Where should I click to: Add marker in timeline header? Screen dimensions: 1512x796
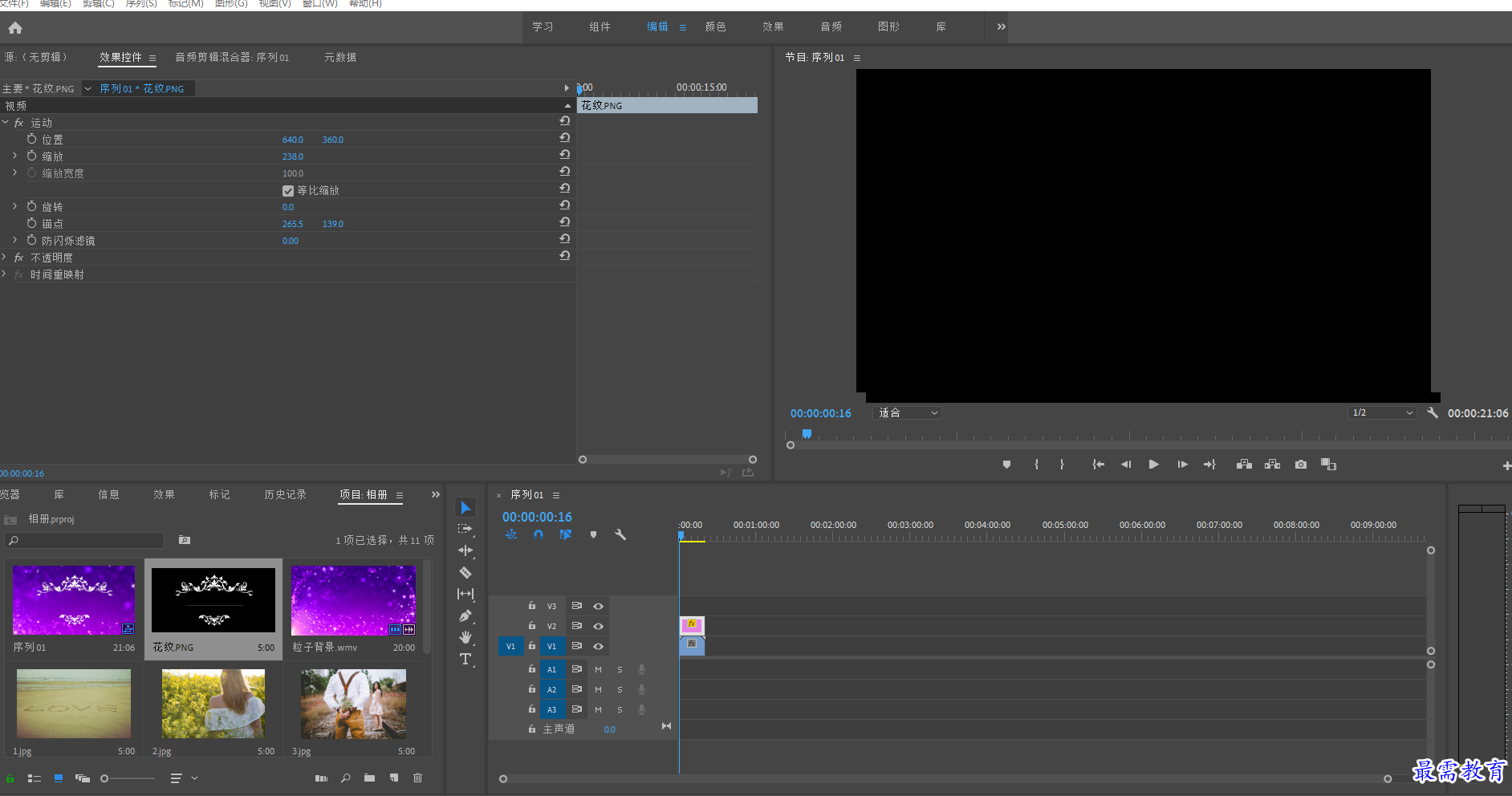pos(593,534)
